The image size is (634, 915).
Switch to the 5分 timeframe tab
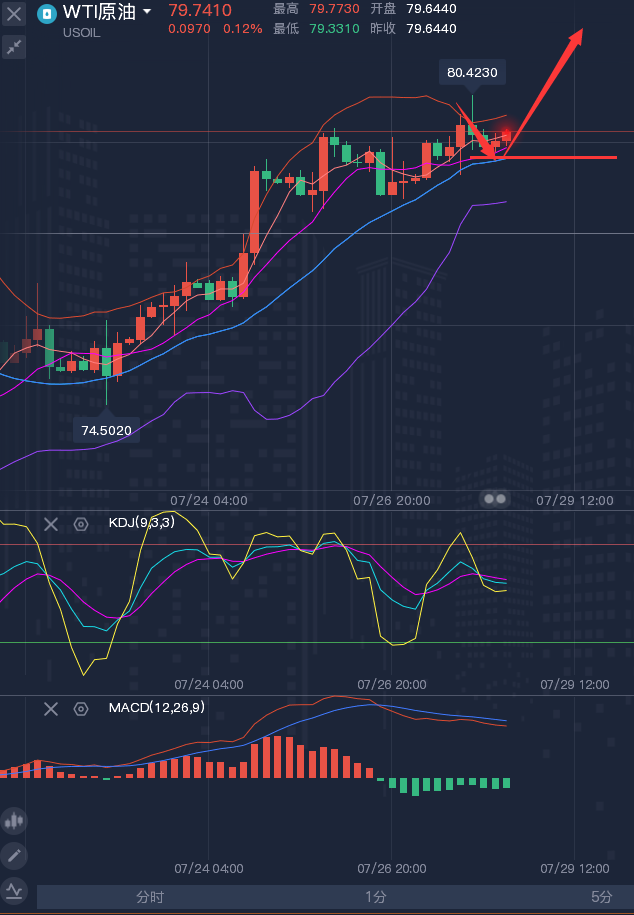pyautogui.click(x=601, y=897)
